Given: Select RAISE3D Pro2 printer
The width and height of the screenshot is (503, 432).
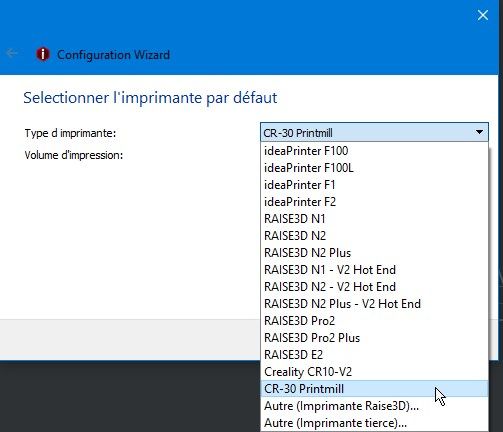Looking at the screenshot, I should coord(374,321).
